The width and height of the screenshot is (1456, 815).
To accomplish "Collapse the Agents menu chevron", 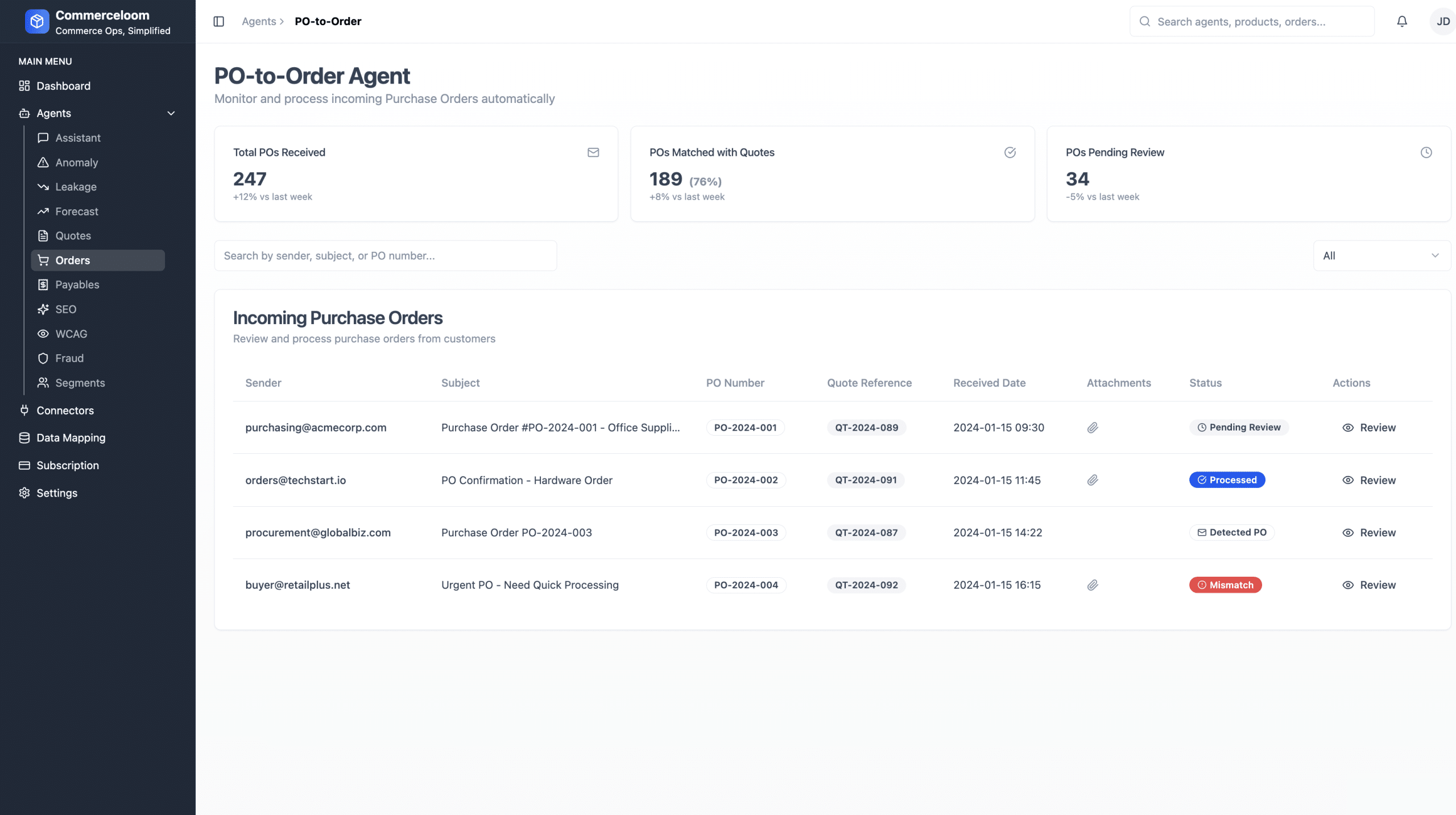I will [171, 113].
